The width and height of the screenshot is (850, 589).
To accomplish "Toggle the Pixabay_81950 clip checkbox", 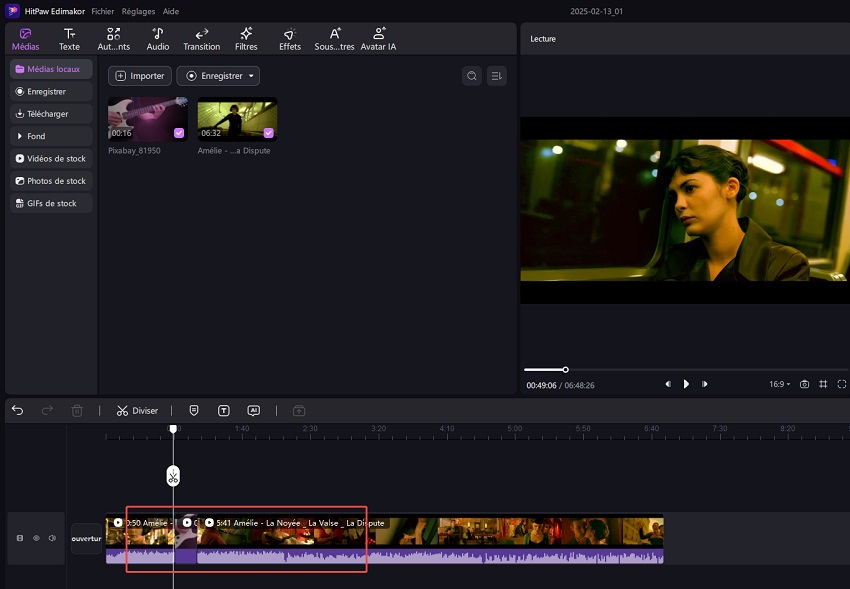I will pos(179,133).
